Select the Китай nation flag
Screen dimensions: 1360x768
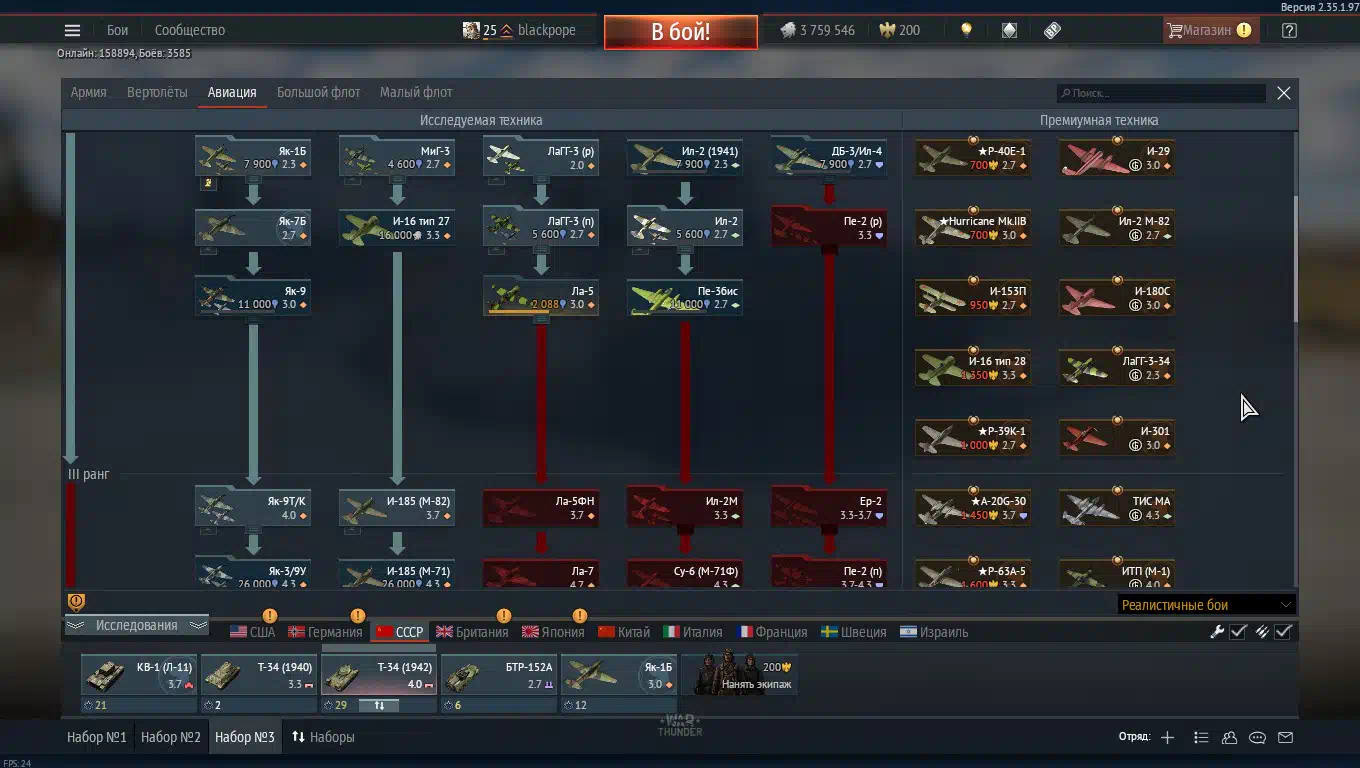pyautogui.click(x=624, y=632)
